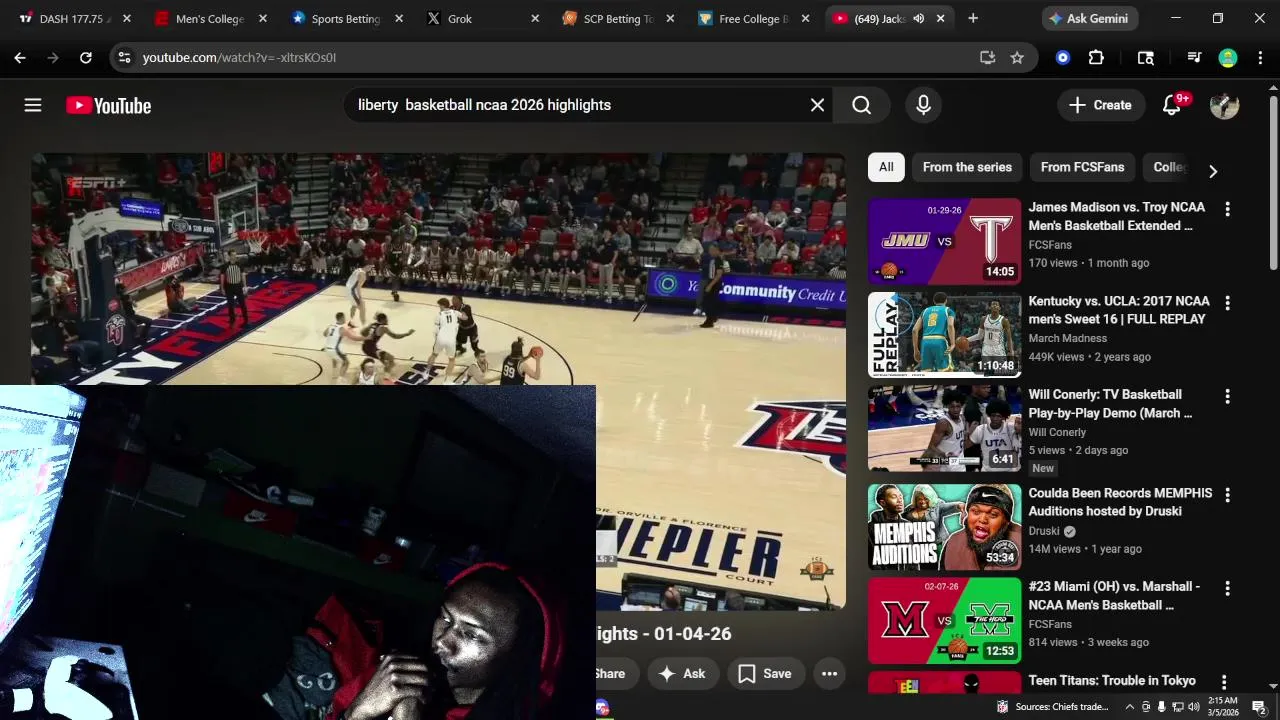Switch to the SCP Betting tab
This screenshot has height=720, width=1280.
pyautogui.click(x=617, y=18)
